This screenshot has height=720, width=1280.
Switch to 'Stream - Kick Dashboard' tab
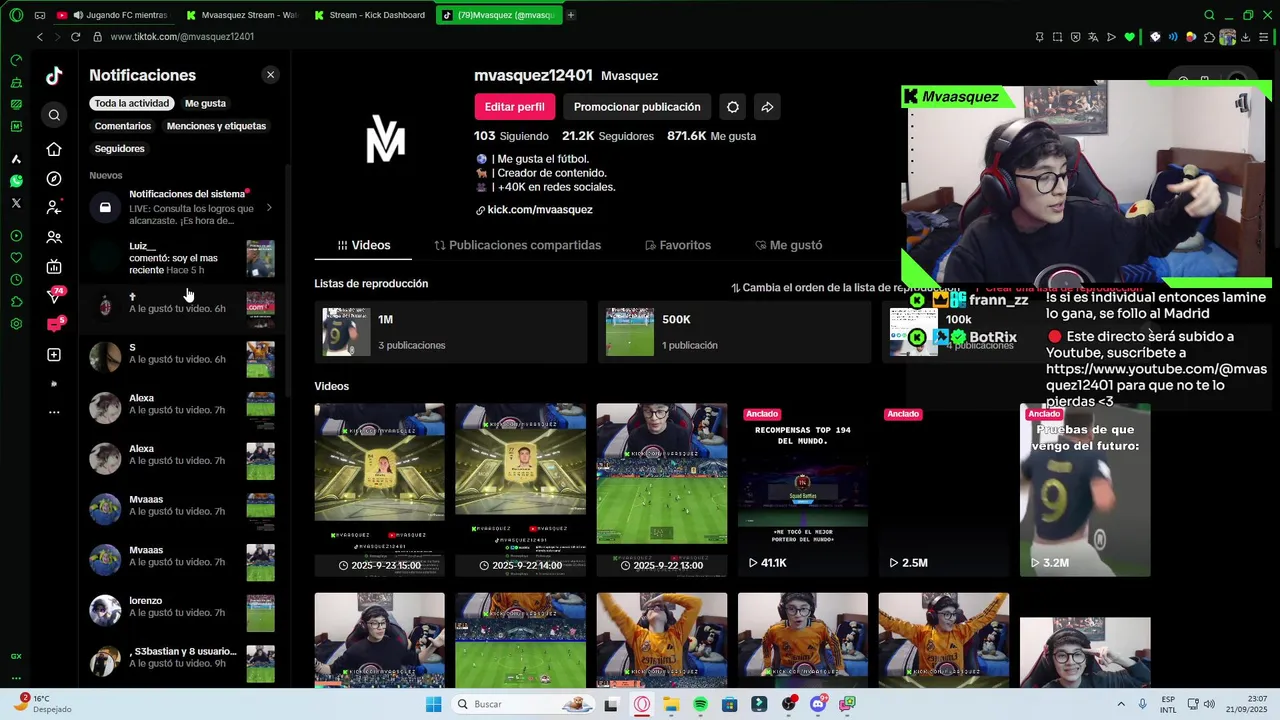pyautogui.click(x=369, y=15)
